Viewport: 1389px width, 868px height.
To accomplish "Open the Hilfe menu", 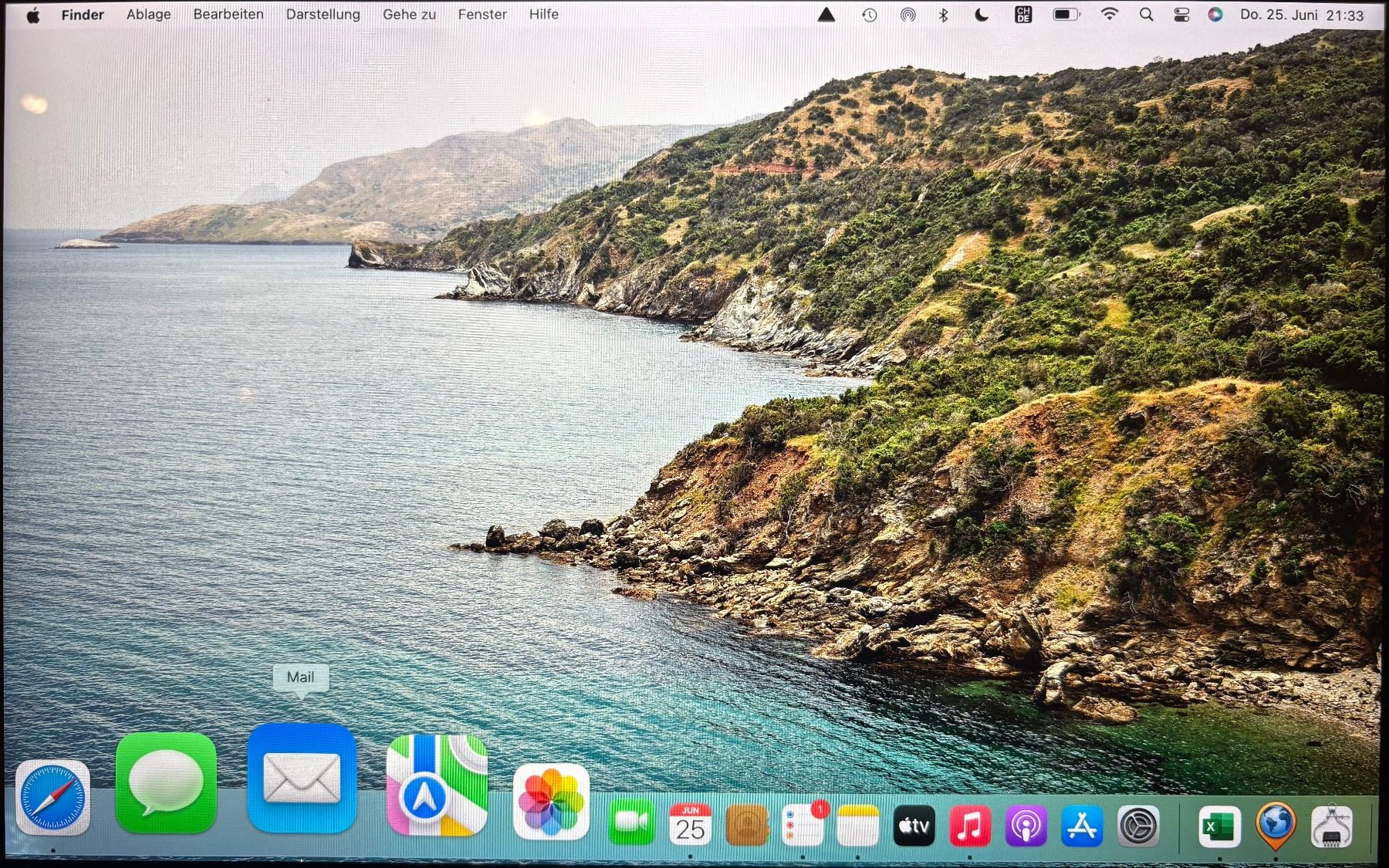I will click(544, 15).
